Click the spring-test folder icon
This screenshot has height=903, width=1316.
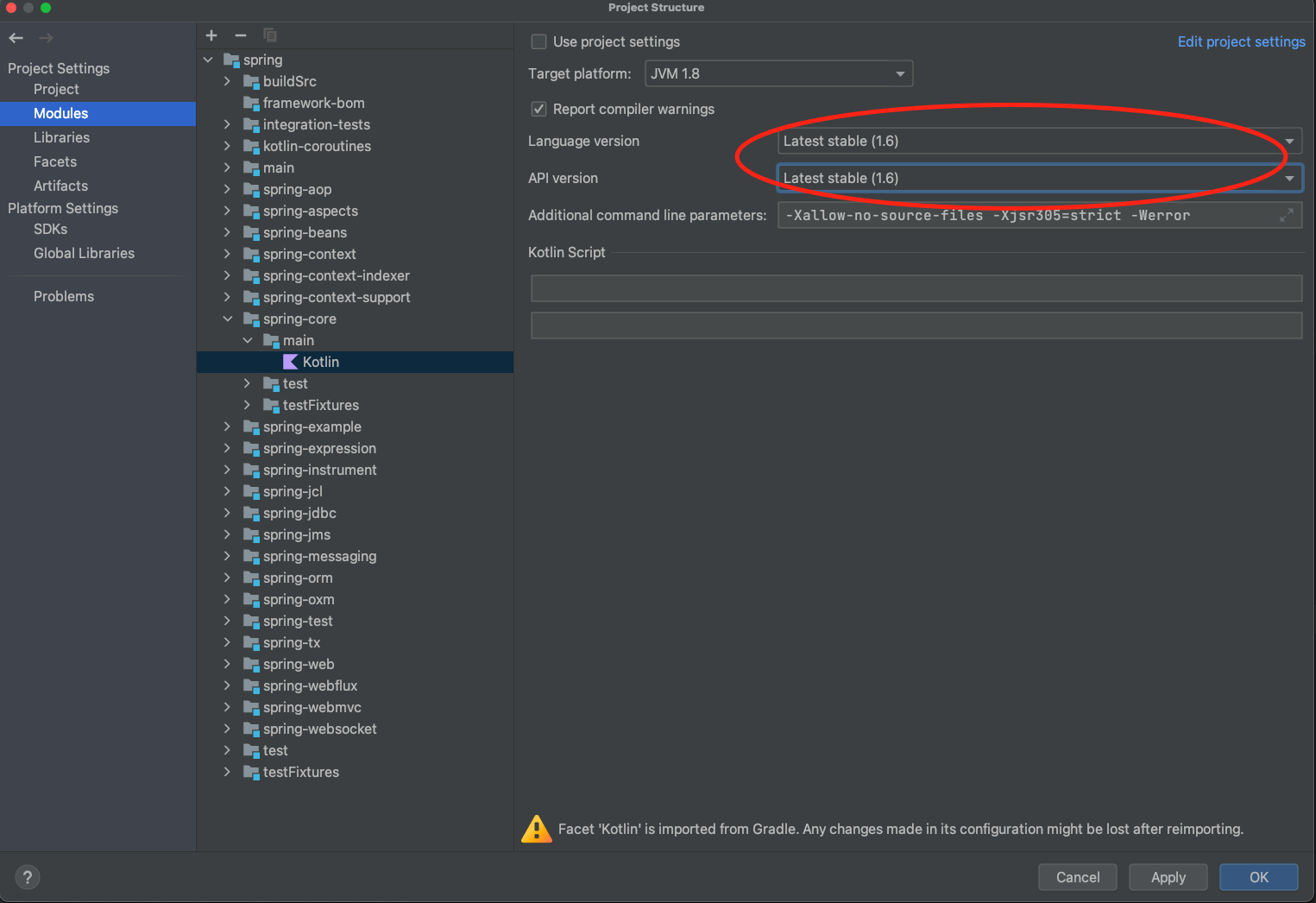(x=251, y=621)
